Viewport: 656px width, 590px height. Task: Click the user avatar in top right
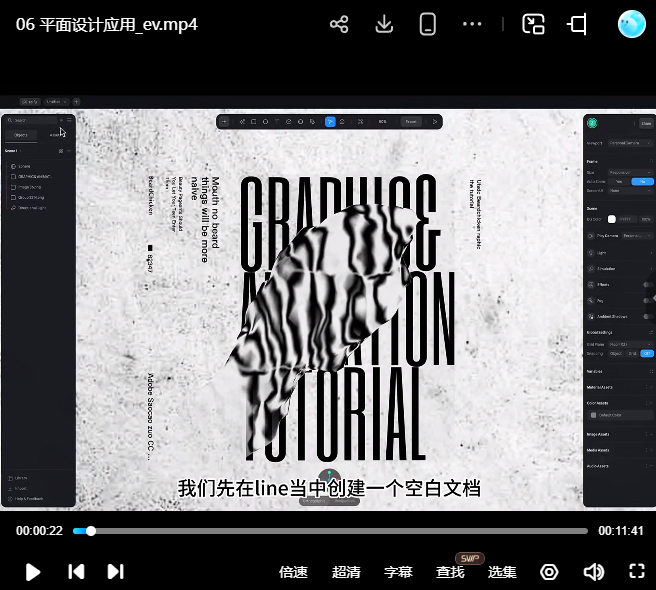click(632, 24)
